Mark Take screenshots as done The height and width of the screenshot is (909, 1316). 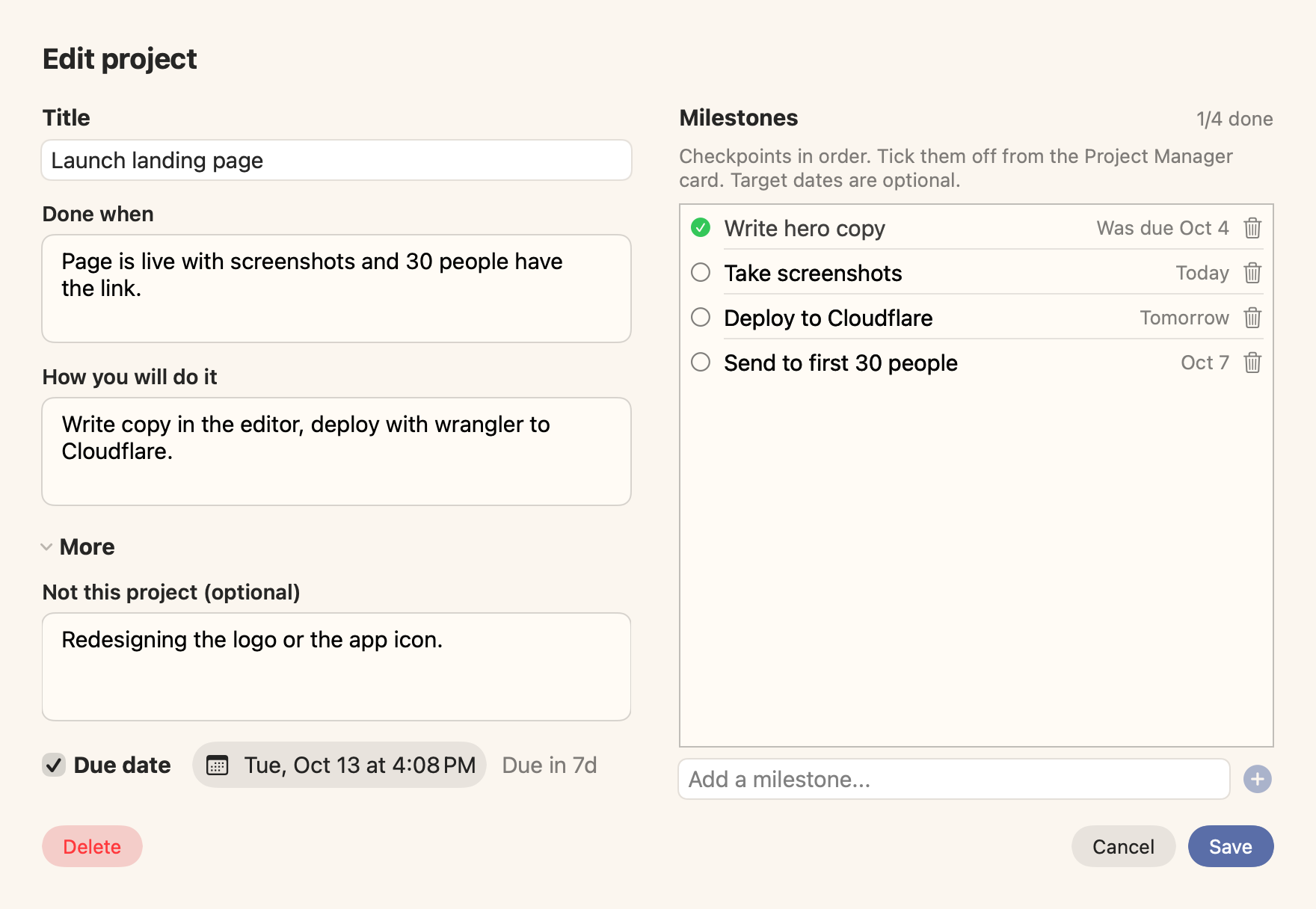pyautogui.click(x=701, y=273)
